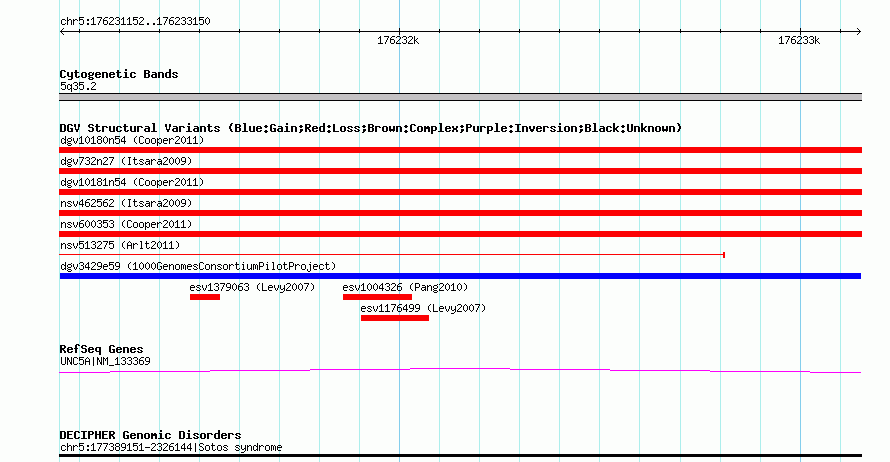The width and height of the screenshot is (890, 462).
Task: Select the red bar under esv1004326
Action: (377, 297)
